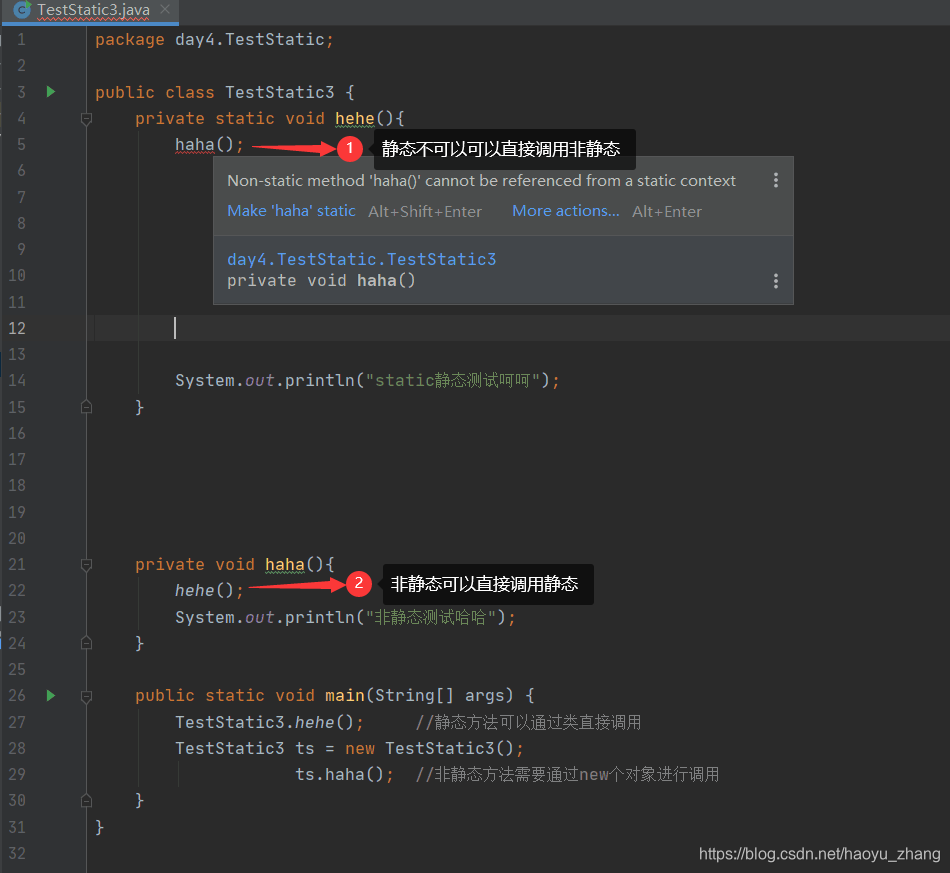Collapse the haha method fold at line 21

[87, 565]
